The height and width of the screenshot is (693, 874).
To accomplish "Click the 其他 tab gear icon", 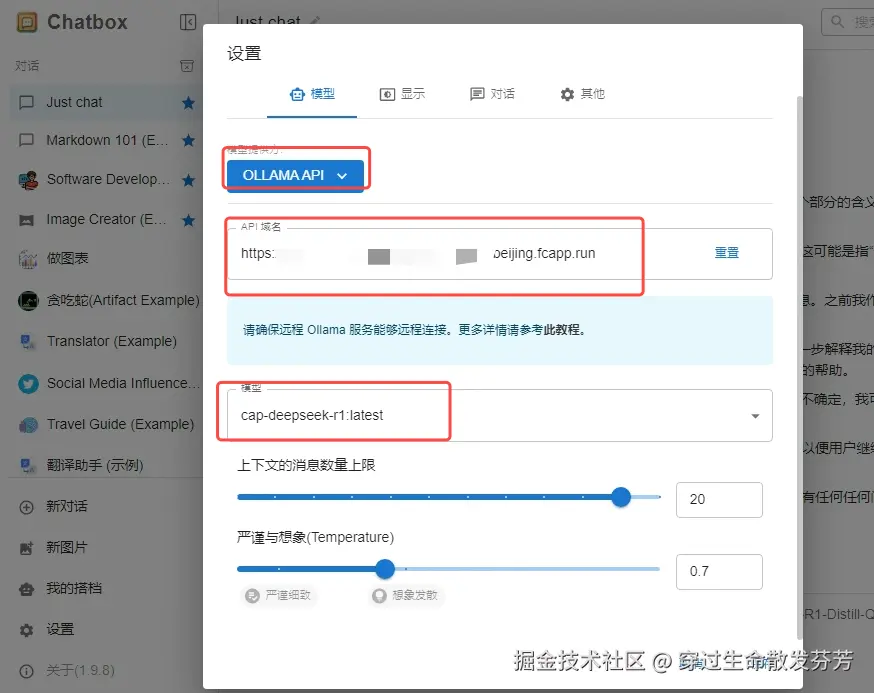I will pyautogui.click(x=567, y=95).
